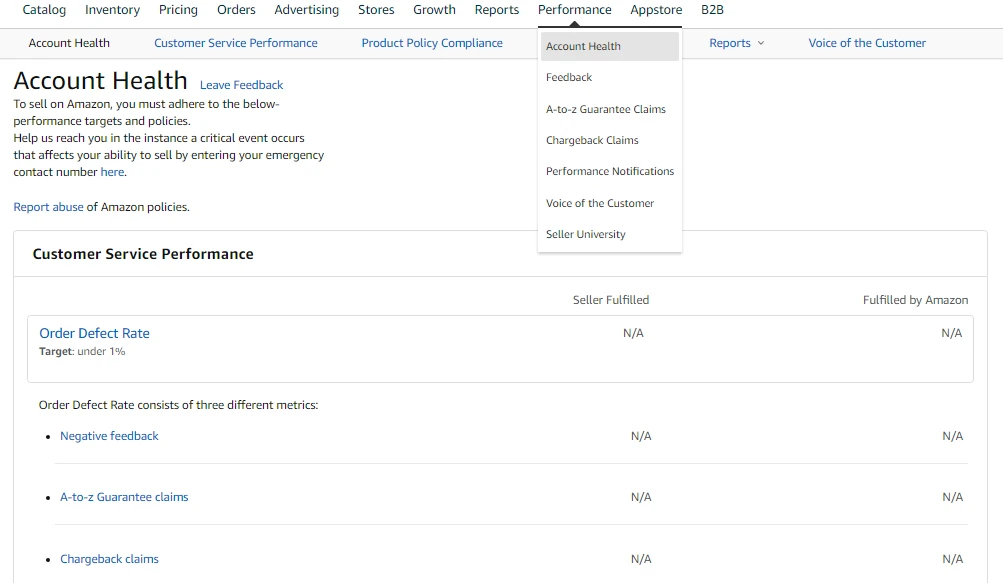
Task: Open the Catalog menu
Action: 44,10
